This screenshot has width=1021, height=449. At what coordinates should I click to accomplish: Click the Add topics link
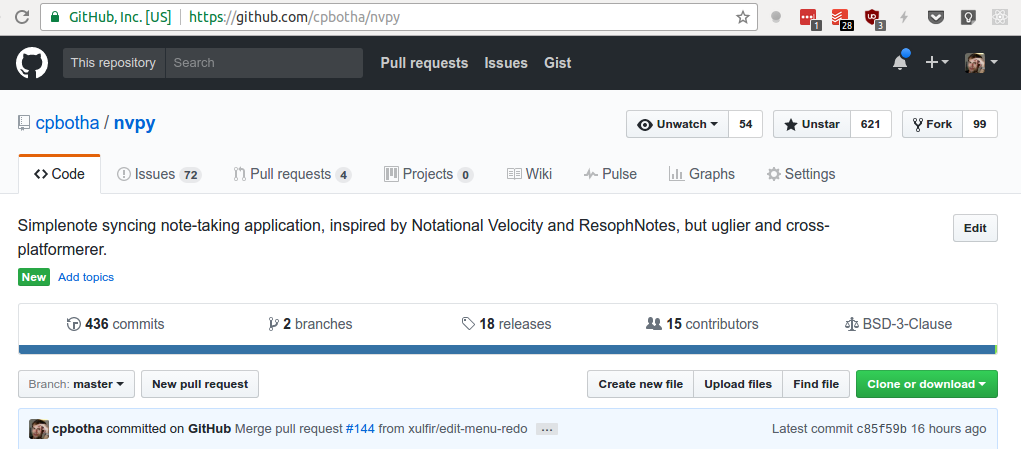pyautogui.click(x=86, y=277)
